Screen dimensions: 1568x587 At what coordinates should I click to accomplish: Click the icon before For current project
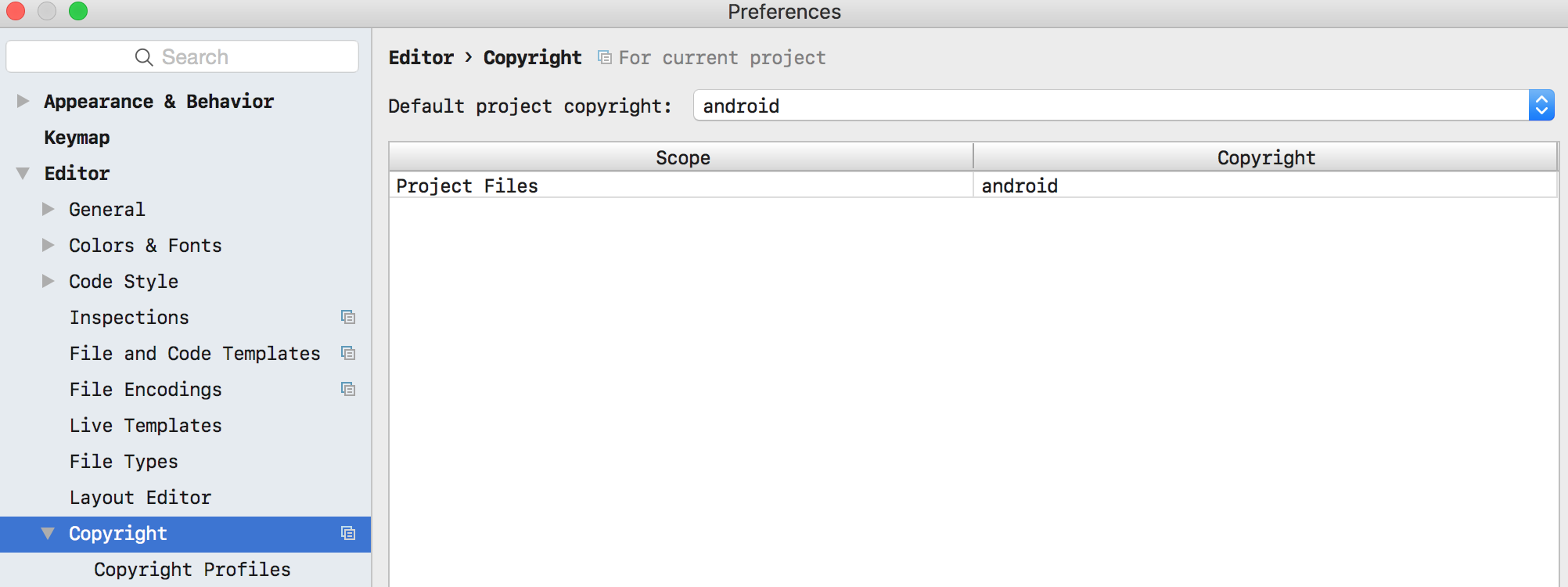pyautogui.click(x=605, y=57)
